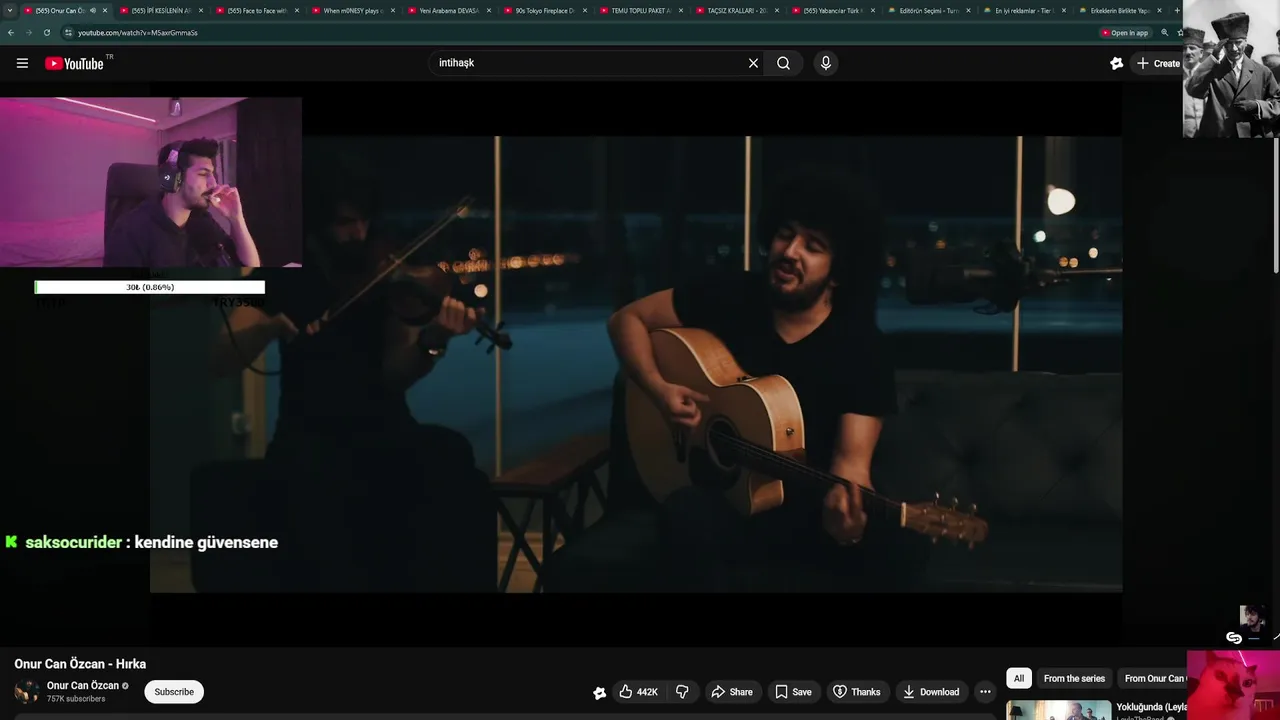Go to the YouTube home logo
Viewport: 1280px width, 720px height.
click(x=74, y=63)
